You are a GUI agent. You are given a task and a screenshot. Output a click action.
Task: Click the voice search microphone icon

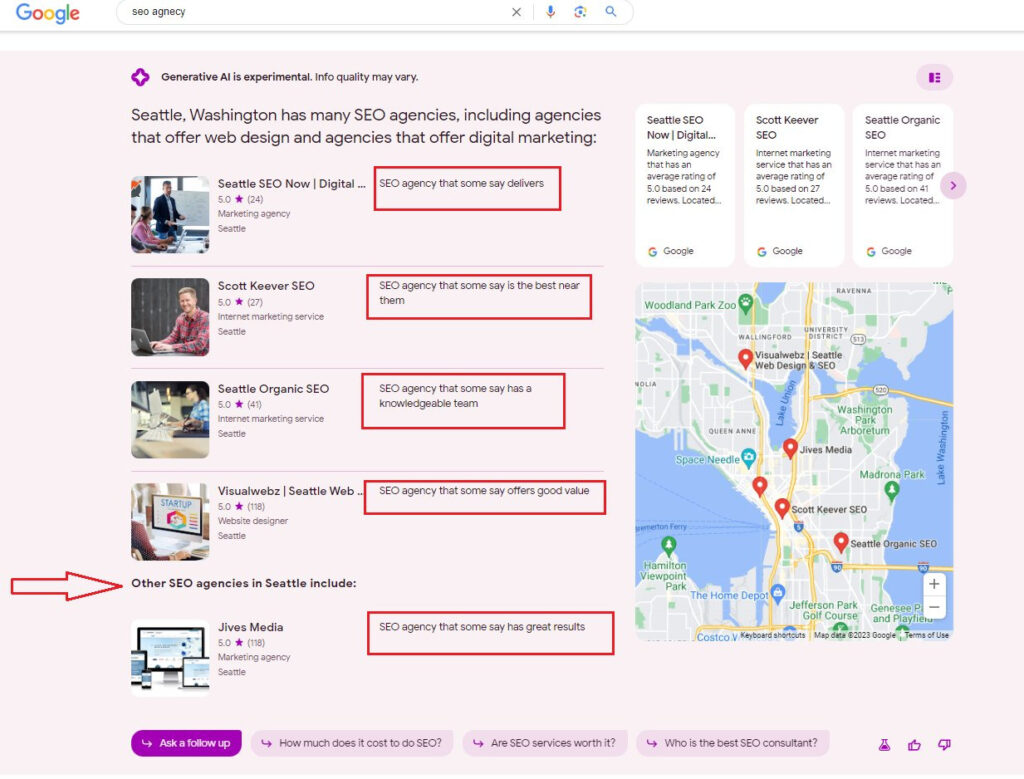point(550,12)
